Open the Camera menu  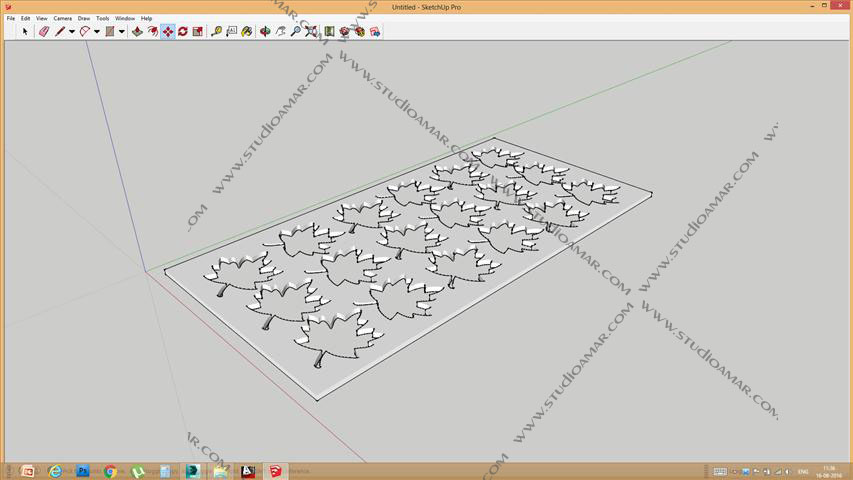[x=62, y=18]
